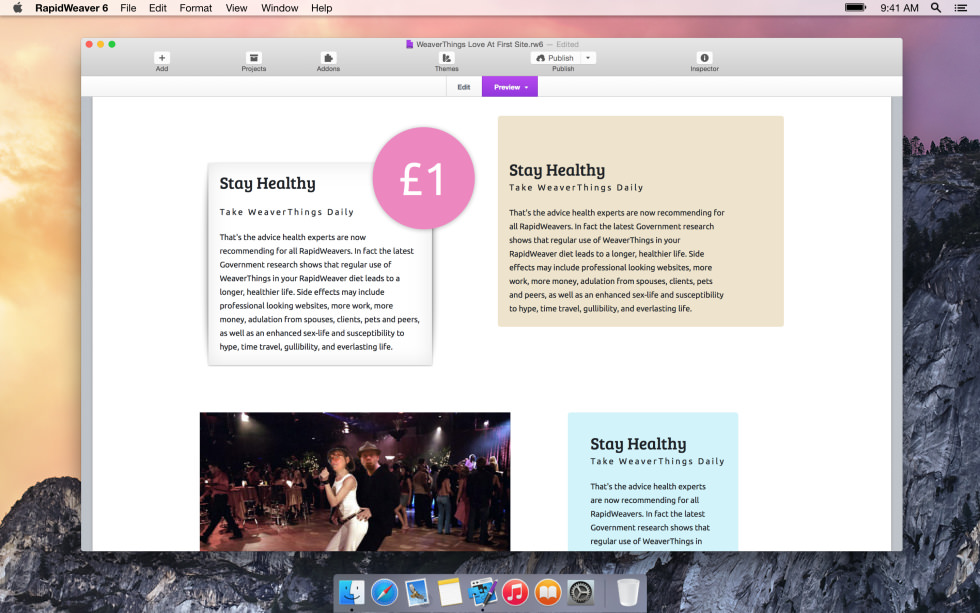Click Stay Healthy heading in white card
980x613 pixels.
point(268,184)
